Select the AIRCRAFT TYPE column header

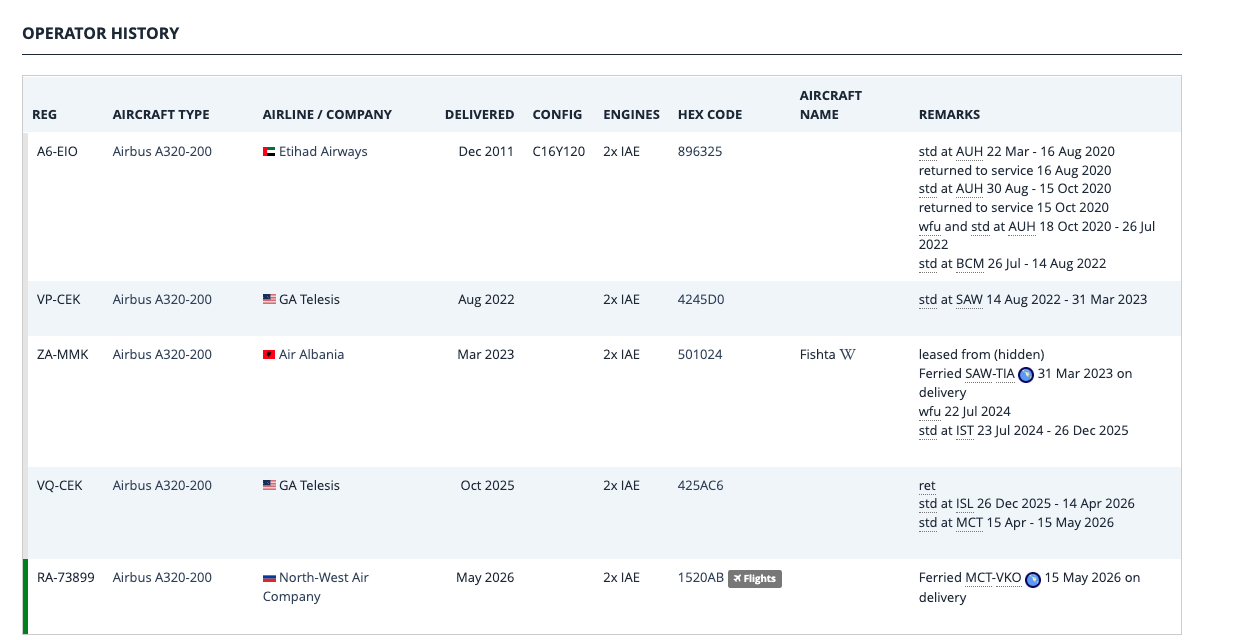(161, 114)
